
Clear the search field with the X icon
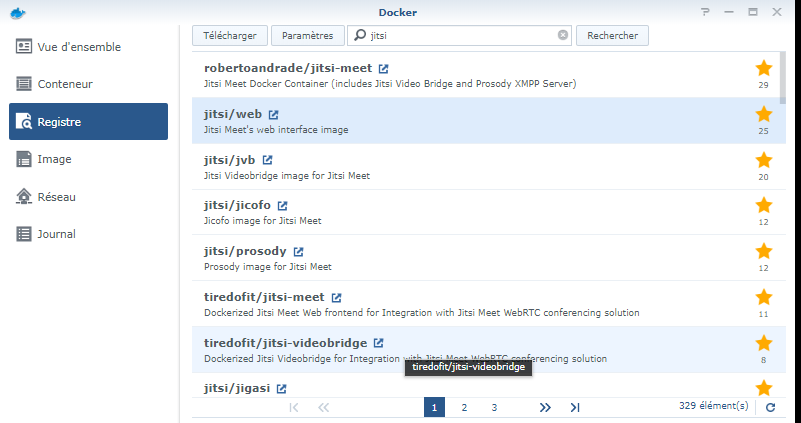click(x=562, y=35)
